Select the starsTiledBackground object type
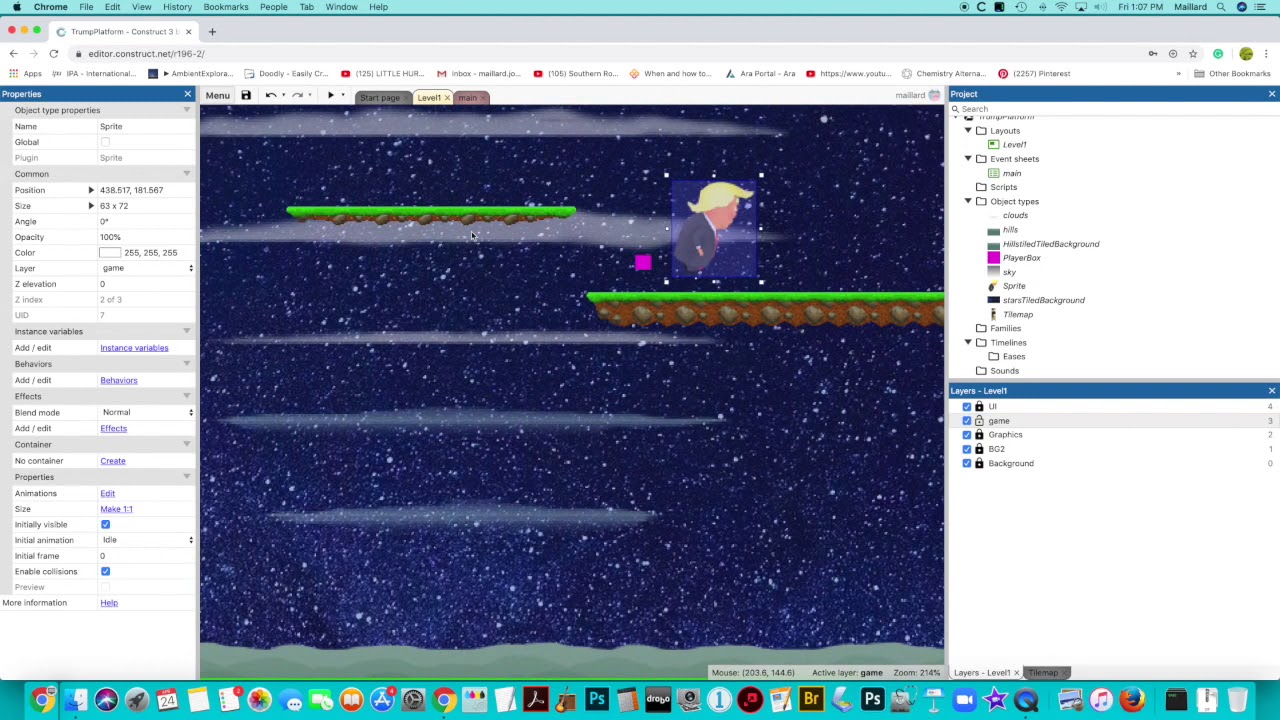 [1043, 300]
